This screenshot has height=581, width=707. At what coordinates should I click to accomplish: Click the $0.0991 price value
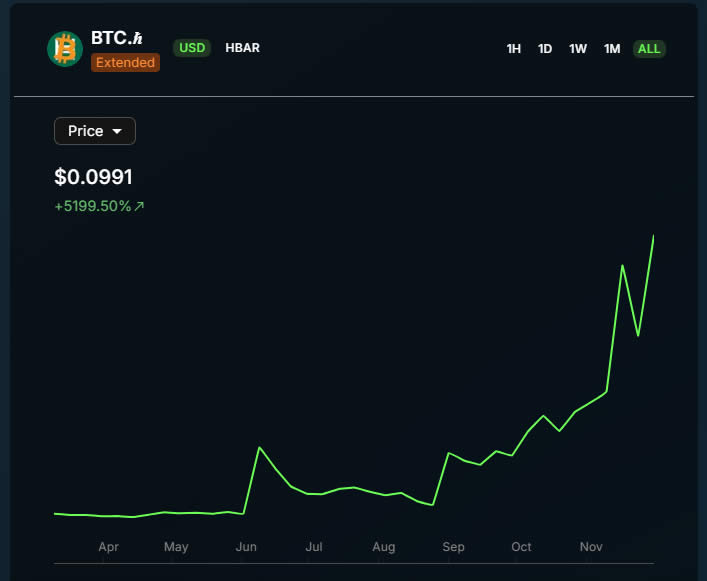(x=93, y=177)
